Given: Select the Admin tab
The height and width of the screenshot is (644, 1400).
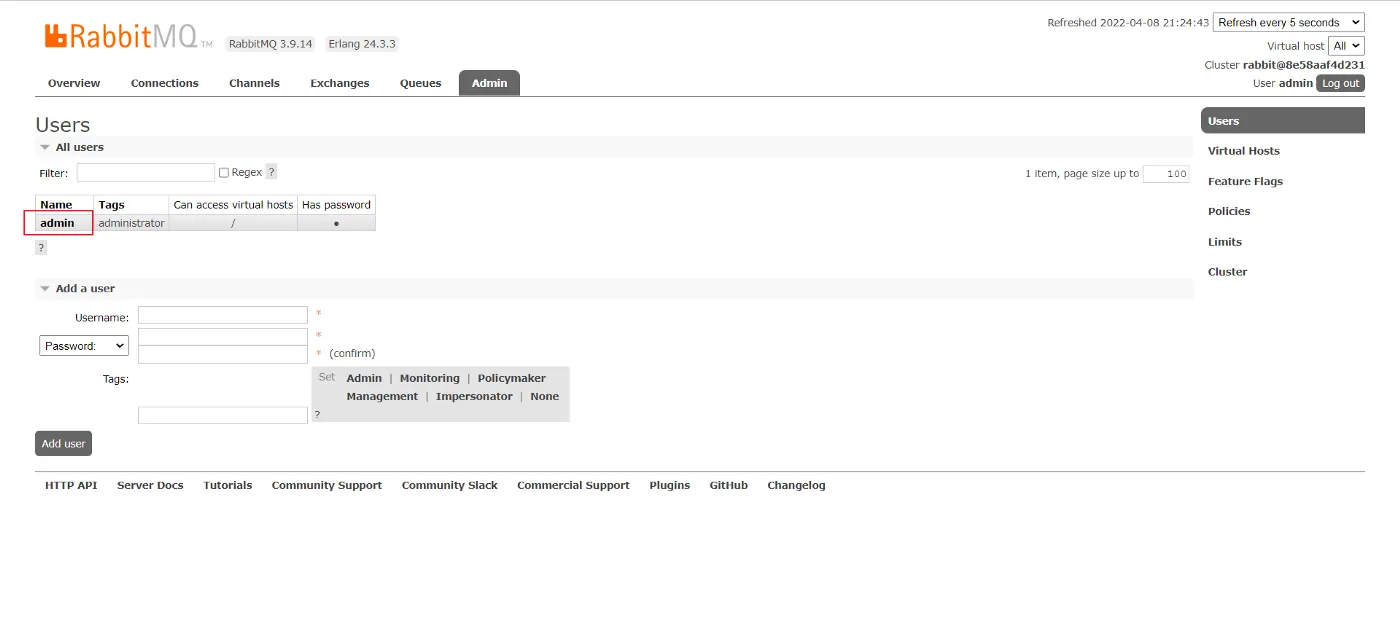Looking at the screenshot, I should [x=489, y=83].
